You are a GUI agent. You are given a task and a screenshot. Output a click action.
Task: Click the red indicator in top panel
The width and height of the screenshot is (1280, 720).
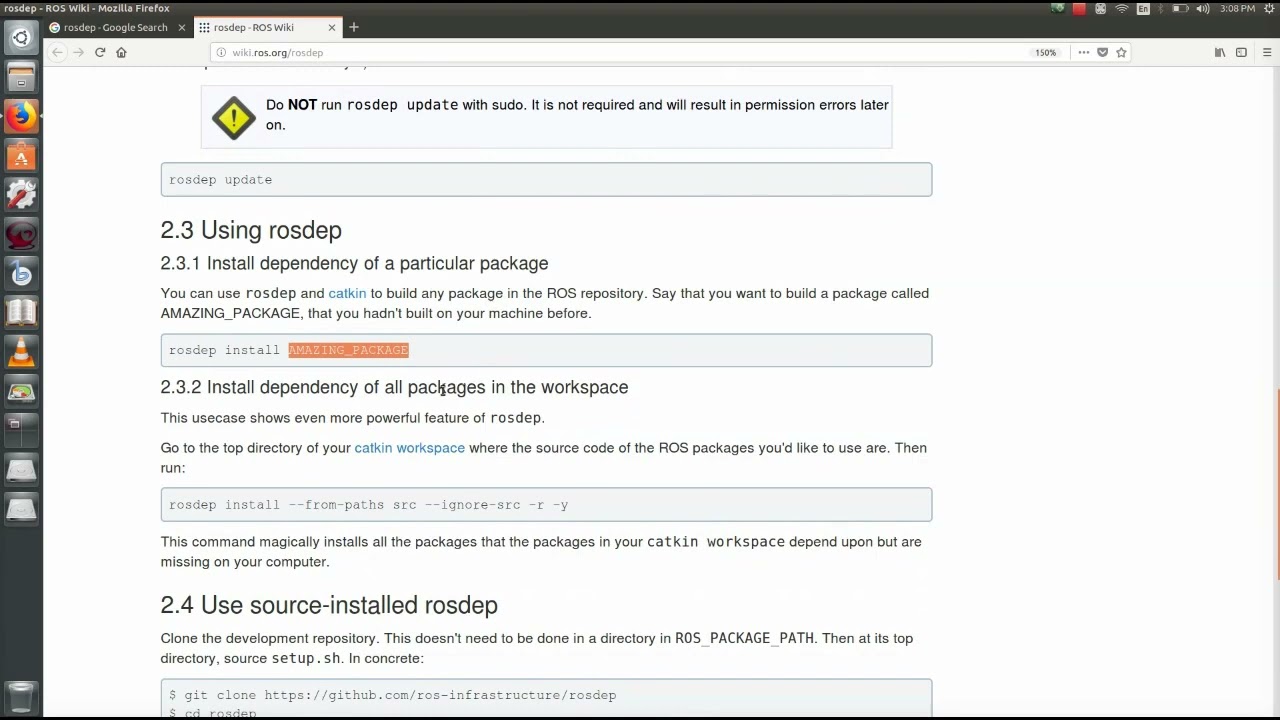[x=1079, y=9]
